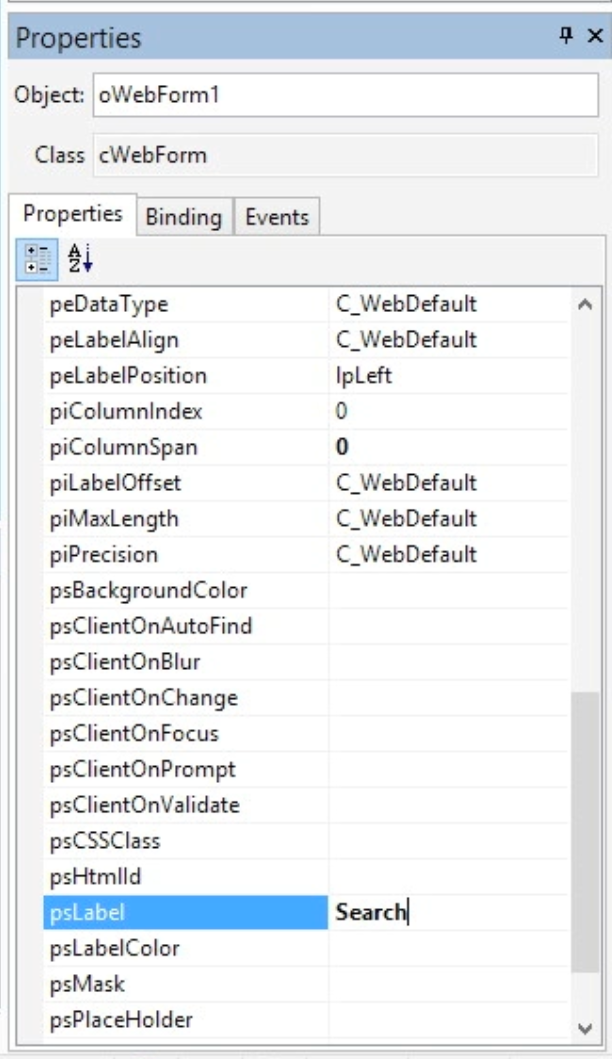Edit the psLabel value field
This screenshot has height=1059, width=612.
pyautogui.click(x=448, y=912)
